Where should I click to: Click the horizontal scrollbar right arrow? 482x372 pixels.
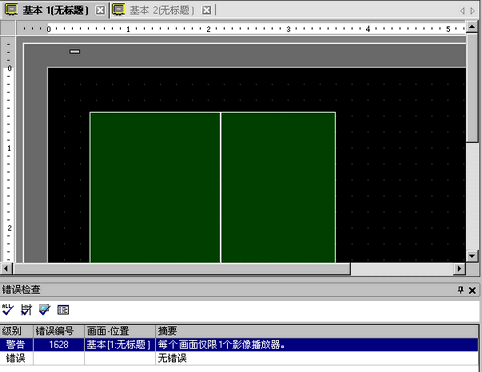[x=460, y=268]
